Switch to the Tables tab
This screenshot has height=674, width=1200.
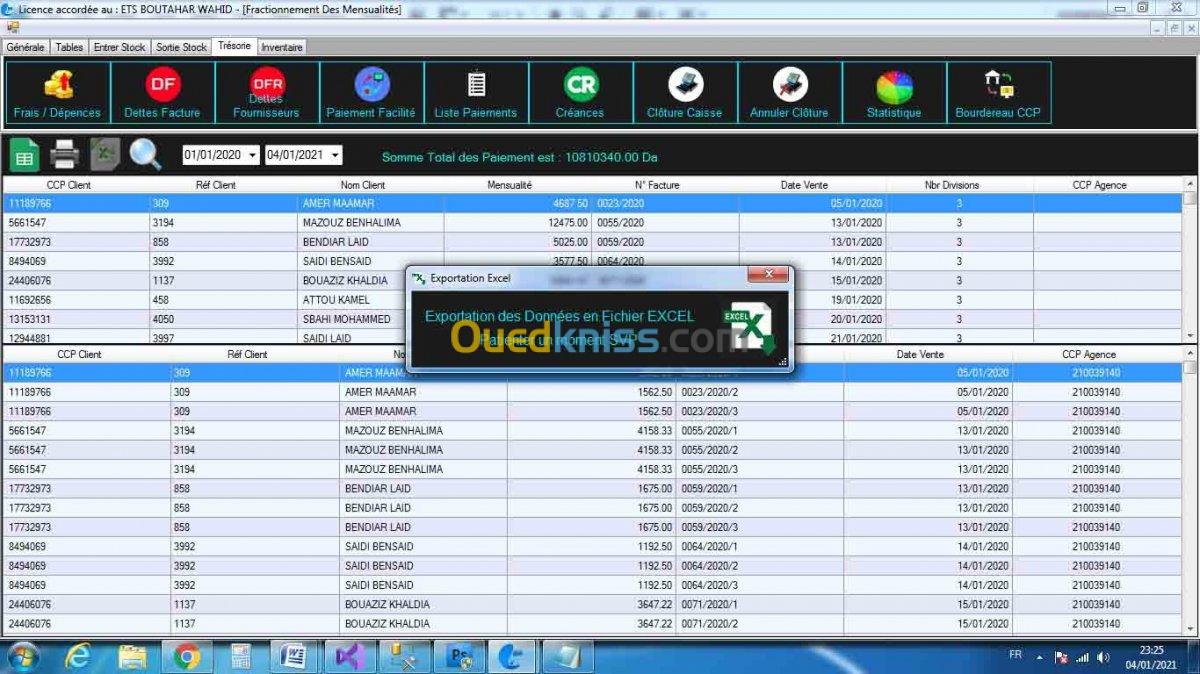[70, 47]
